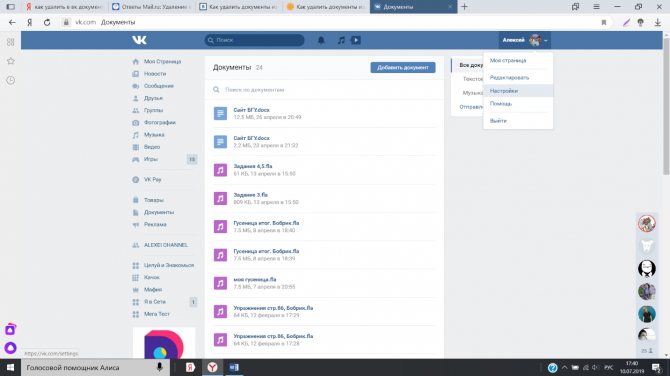The image size is (670, 376).
Task: Reload the page with the browser refresh icon
Action: pos(47,22)
